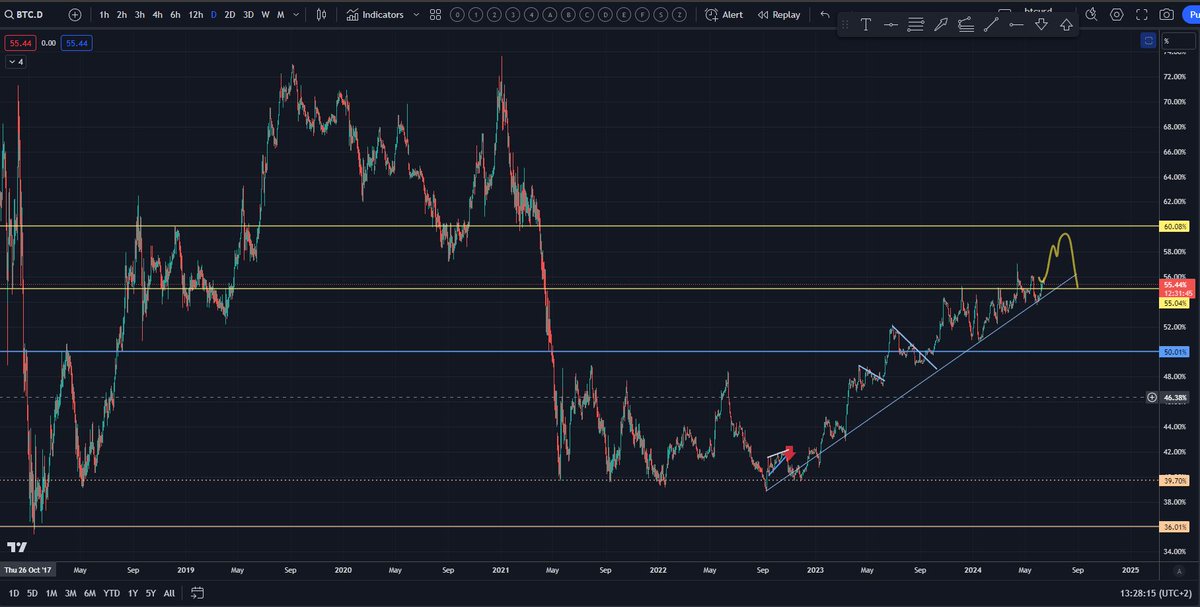Open the indicator templates grid icon
This screenshot has height=607, width=1200.
tap(435, 15)
